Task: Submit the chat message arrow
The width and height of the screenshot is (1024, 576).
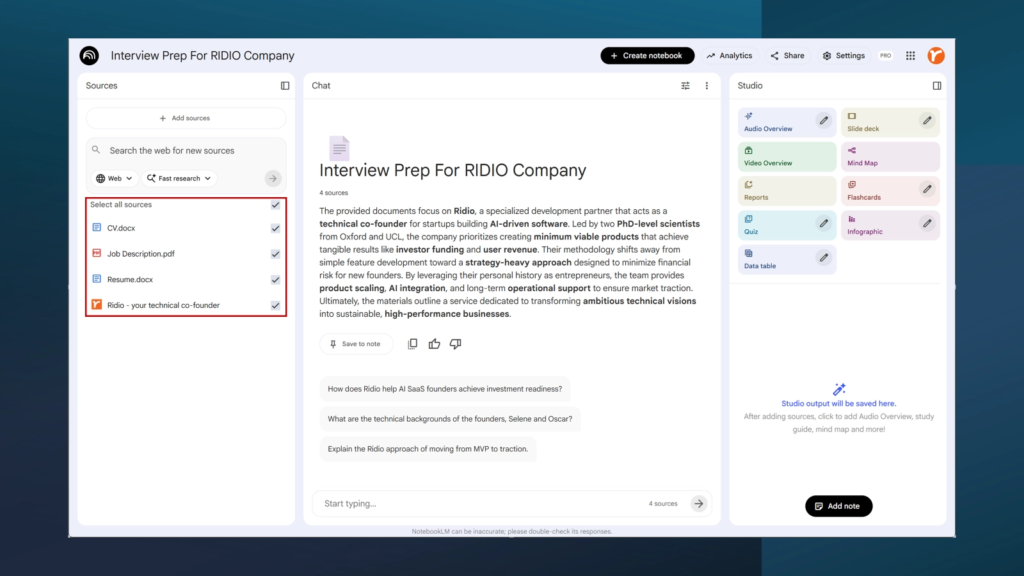Action: coord(699,504)
